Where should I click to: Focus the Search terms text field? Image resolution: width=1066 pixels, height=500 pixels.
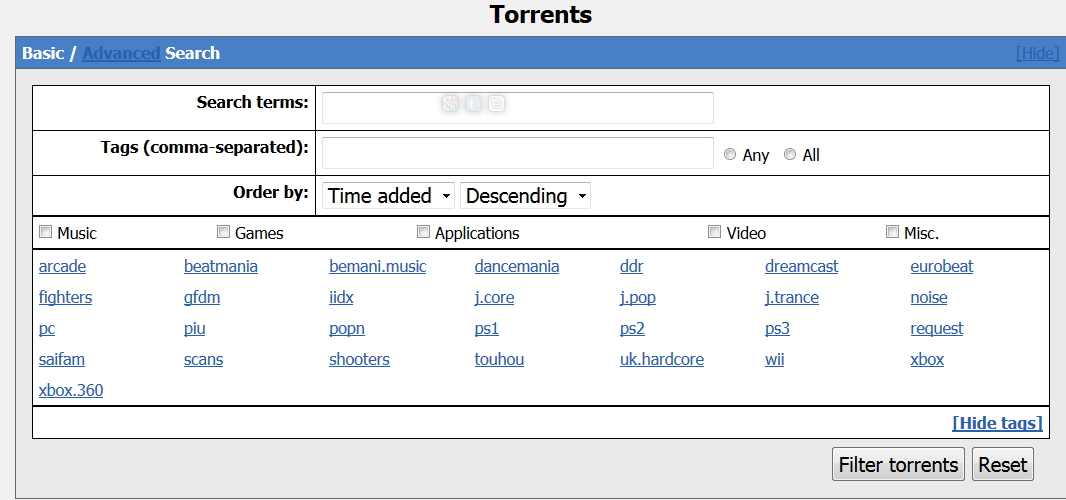517,108
